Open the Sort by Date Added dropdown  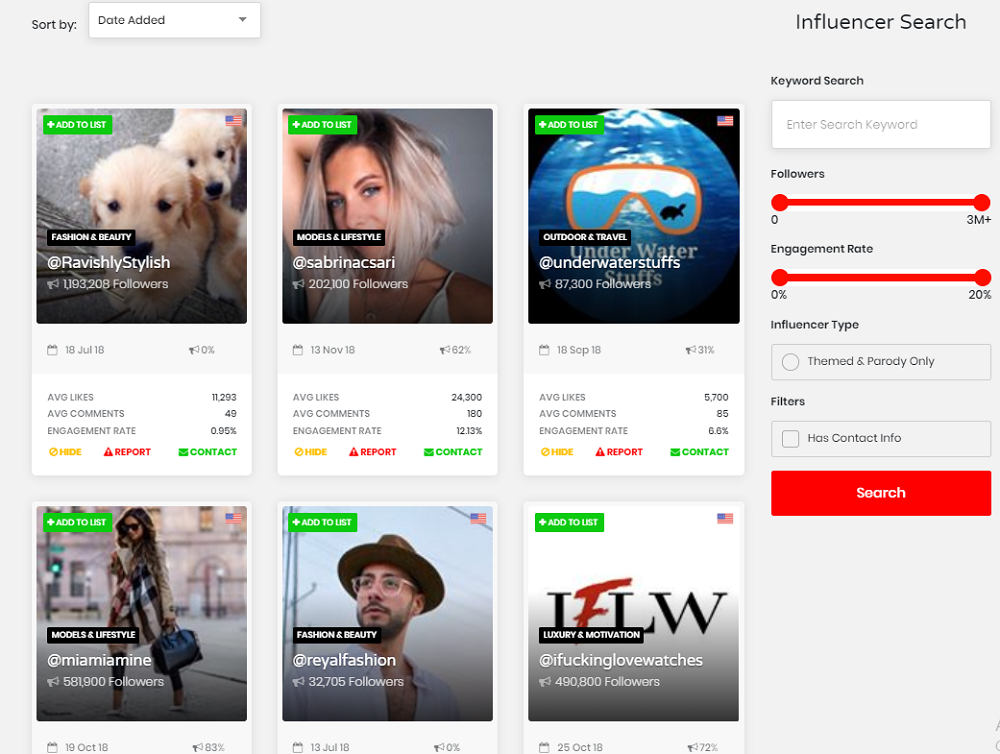click(x=174, y=20)
